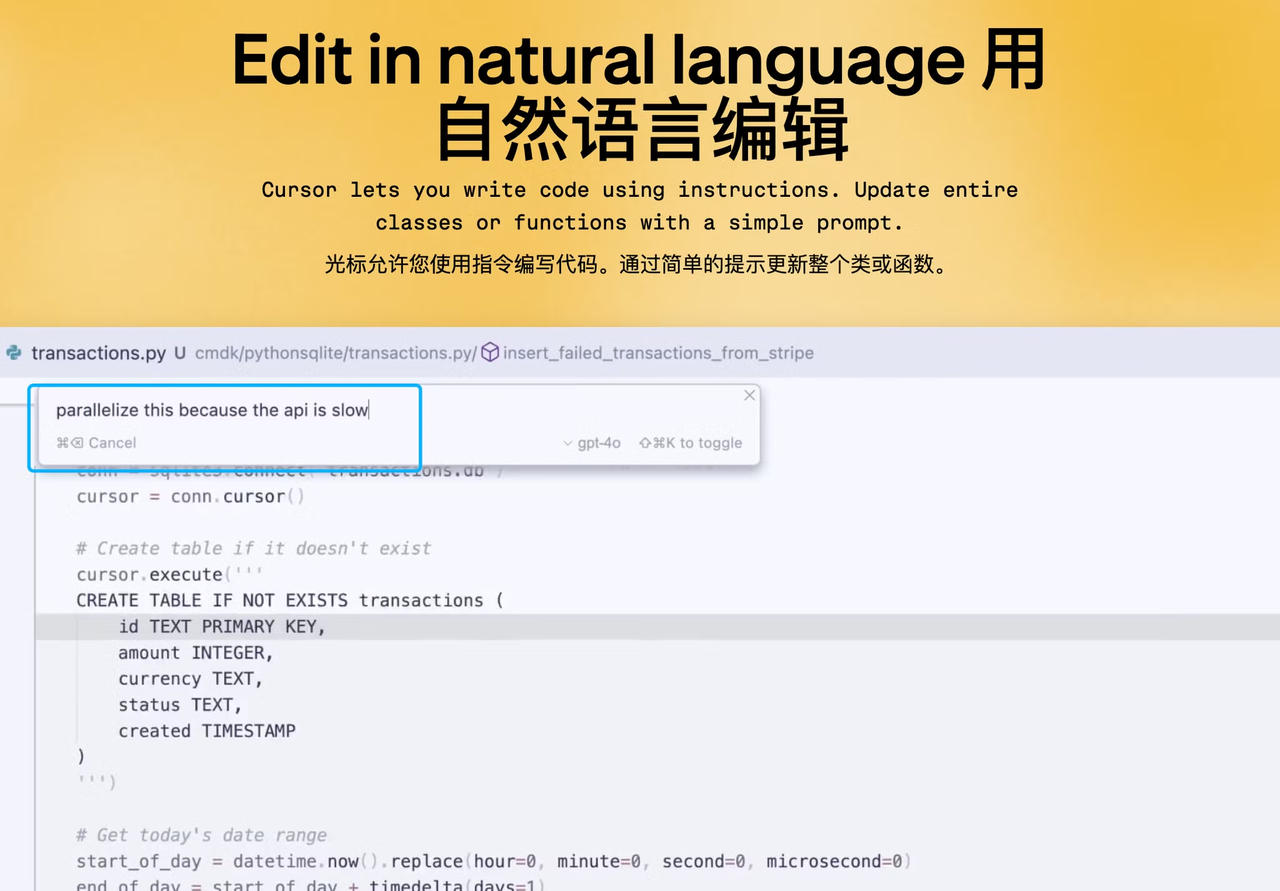
Task: Open the gpt-4o model dropdown
Action: pyautogui.click(x=592, y=443)
